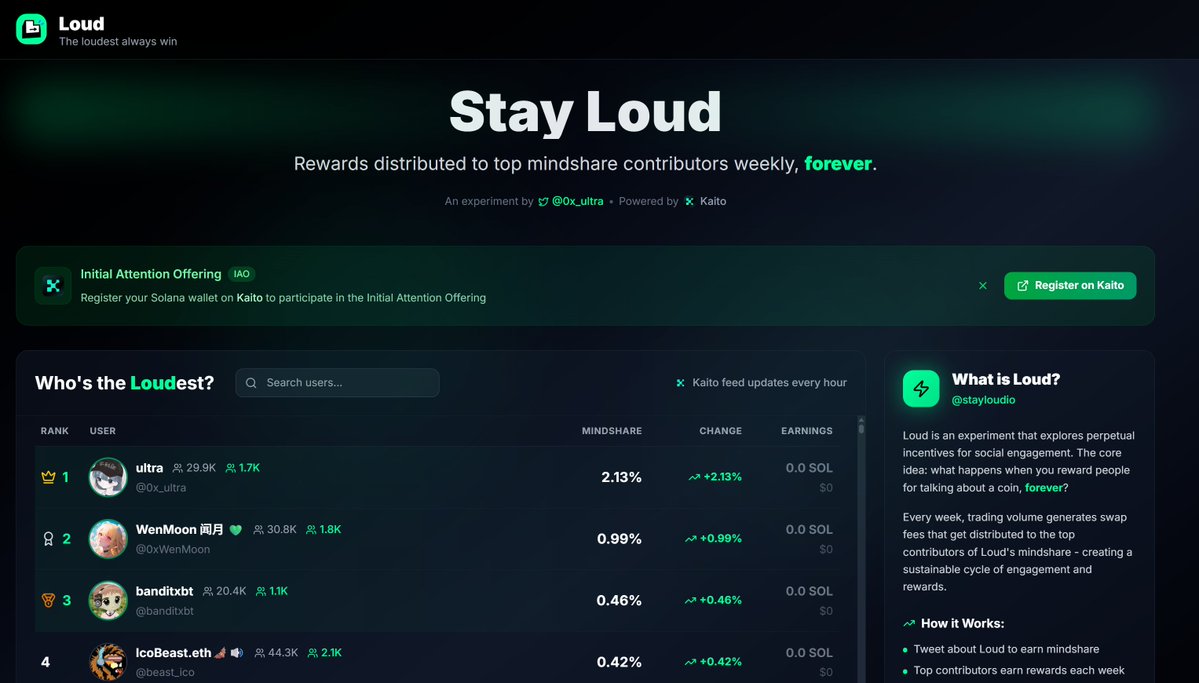Viewport: 1199px width, 683px height.
Task: Click the bronze medal icon for rank 3
Action: click(x=48, y=600)
